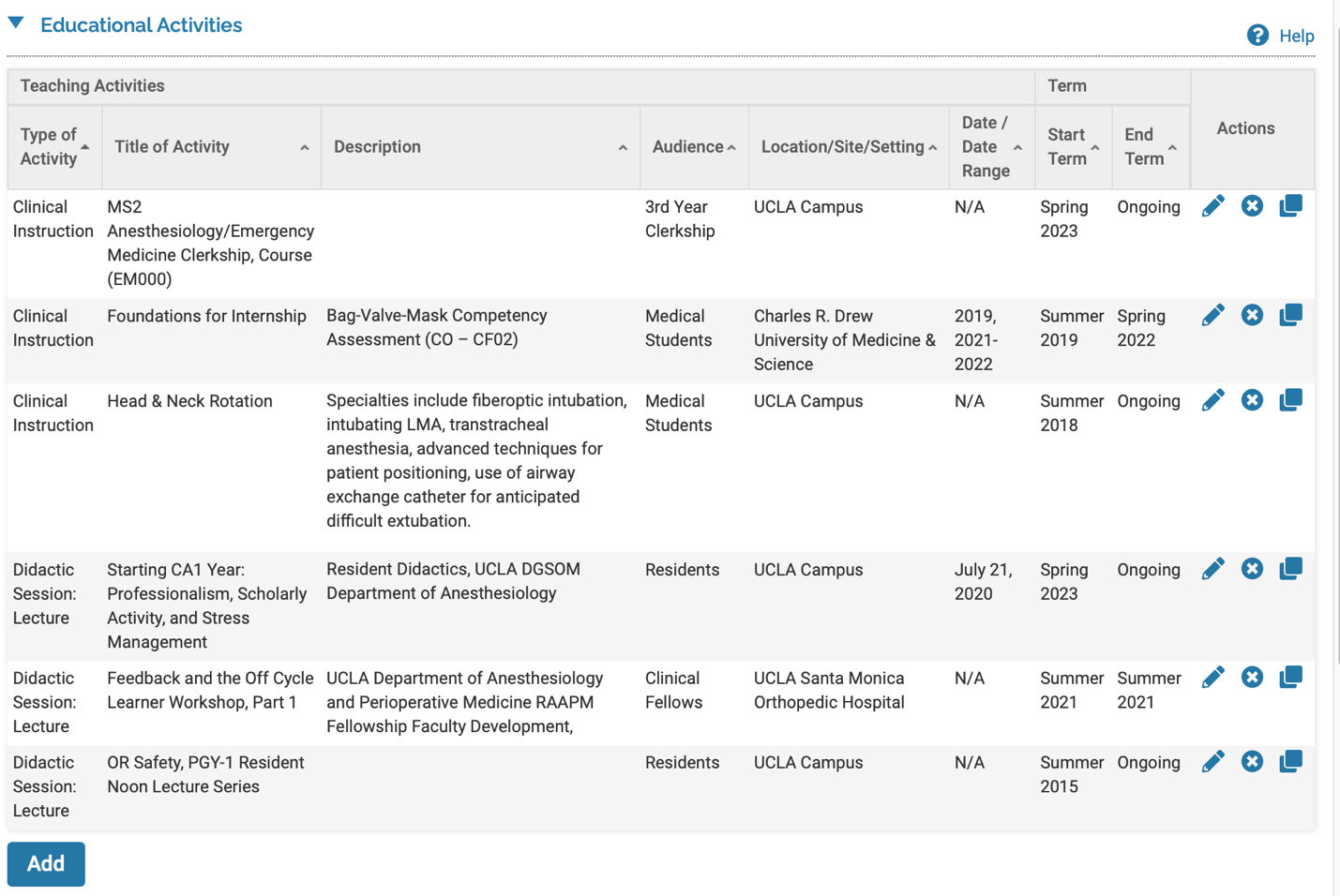Edit the Head & Neck Rotation row
Screen dimensions: 1340x896
coord(1212,400)
